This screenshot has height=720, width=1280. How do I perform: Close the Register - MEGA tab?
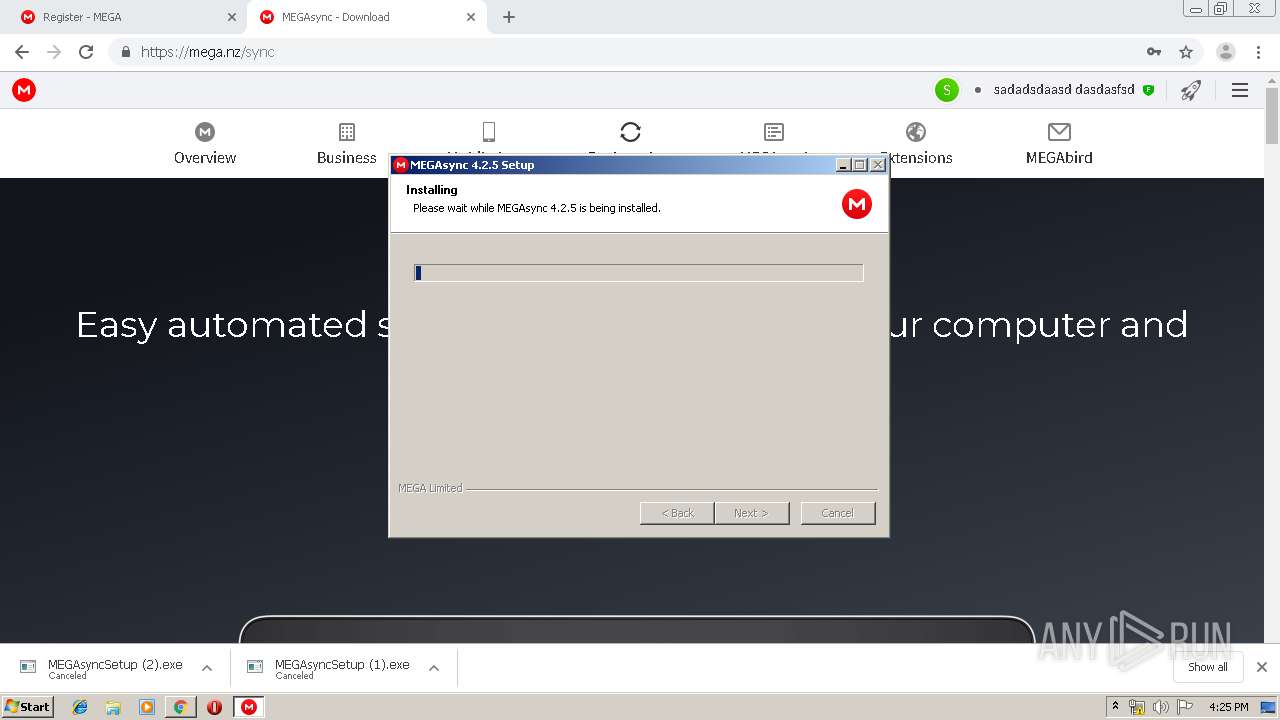pyautogui.click(x=232, y=17)
